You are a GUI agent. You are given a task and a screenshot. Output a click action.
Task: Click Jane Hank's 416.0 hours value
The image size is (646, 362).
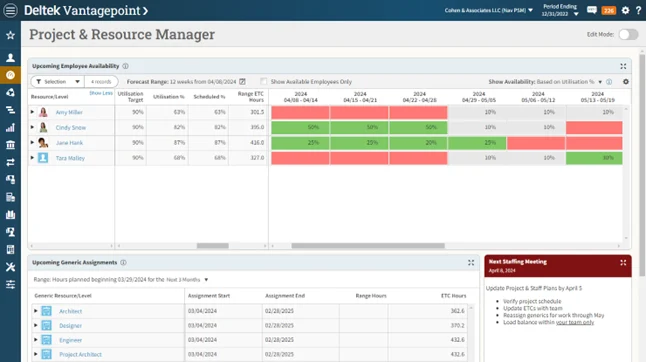point(257,142)
